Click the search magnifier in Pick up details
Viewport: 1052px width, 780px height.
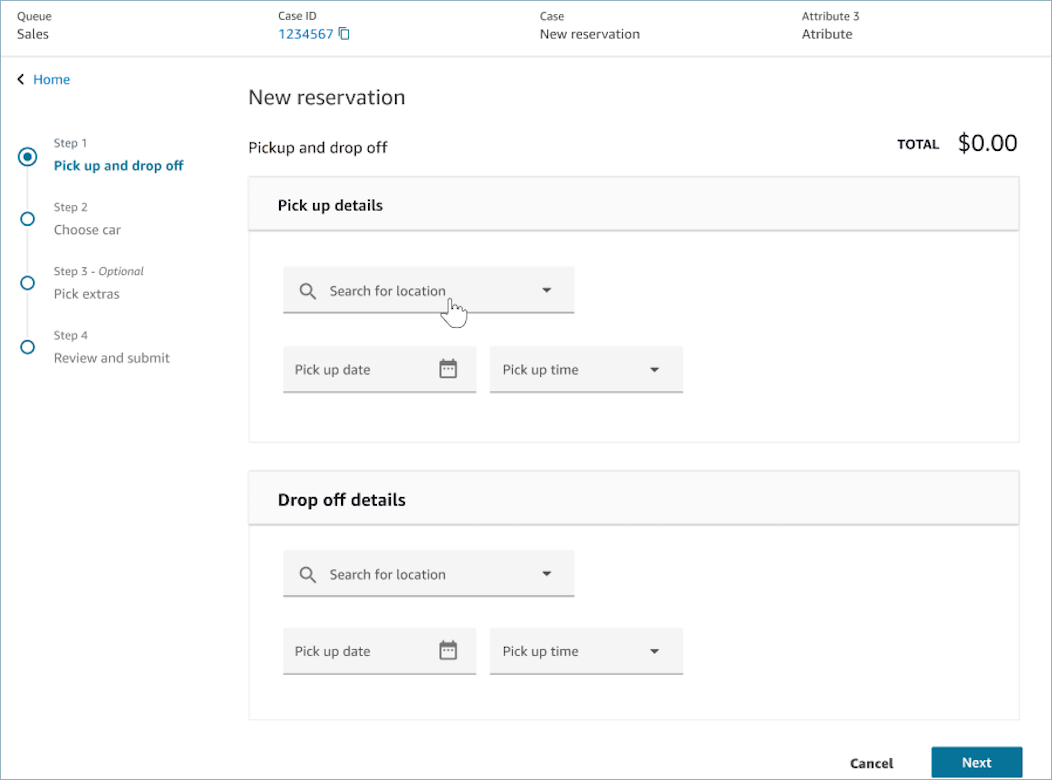[307, 291]
